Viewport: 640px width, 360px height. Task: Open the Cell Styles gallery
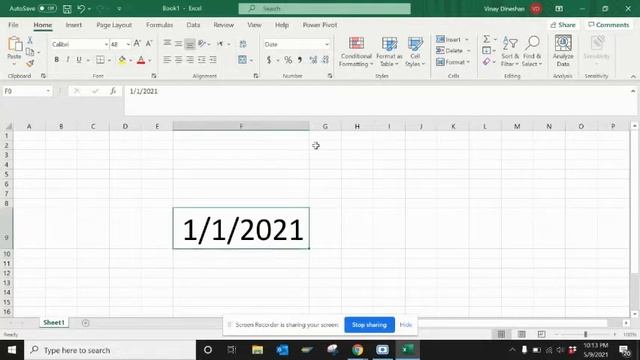pos(415,52)
